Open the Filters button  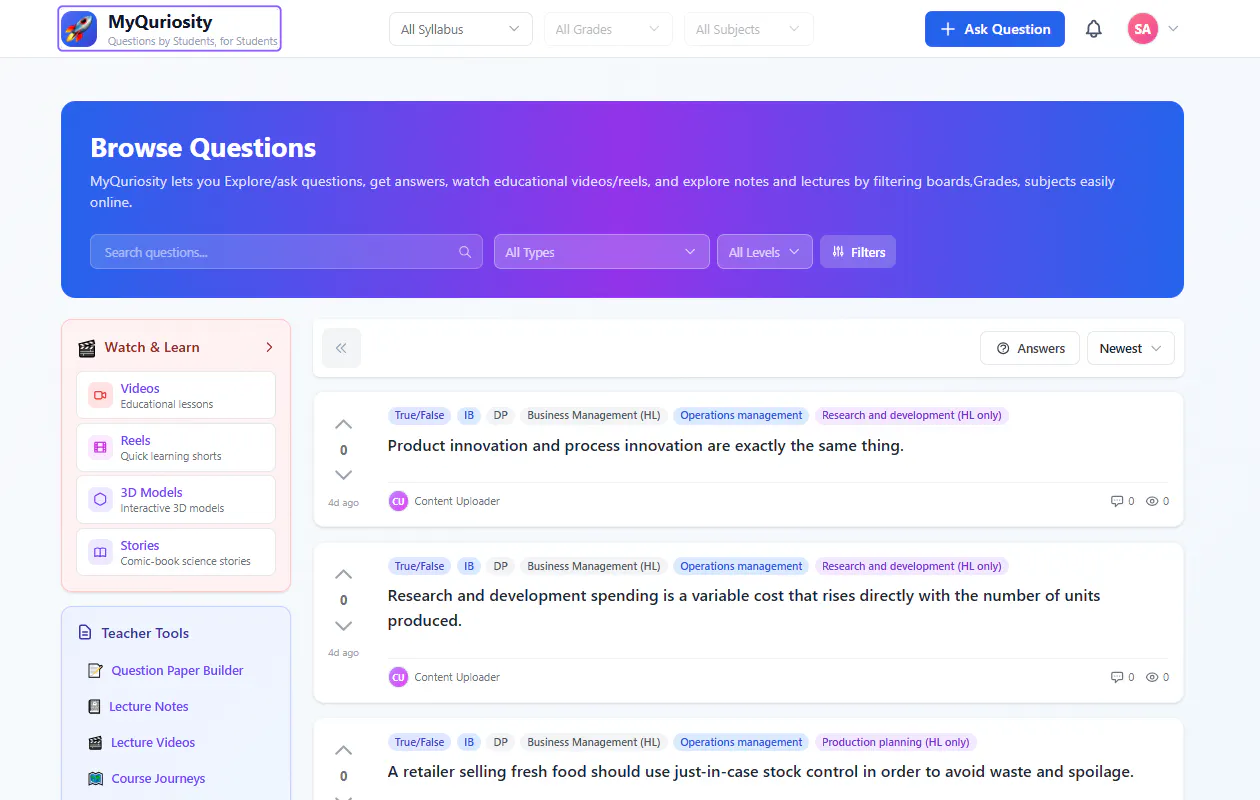tap(858, 252)
